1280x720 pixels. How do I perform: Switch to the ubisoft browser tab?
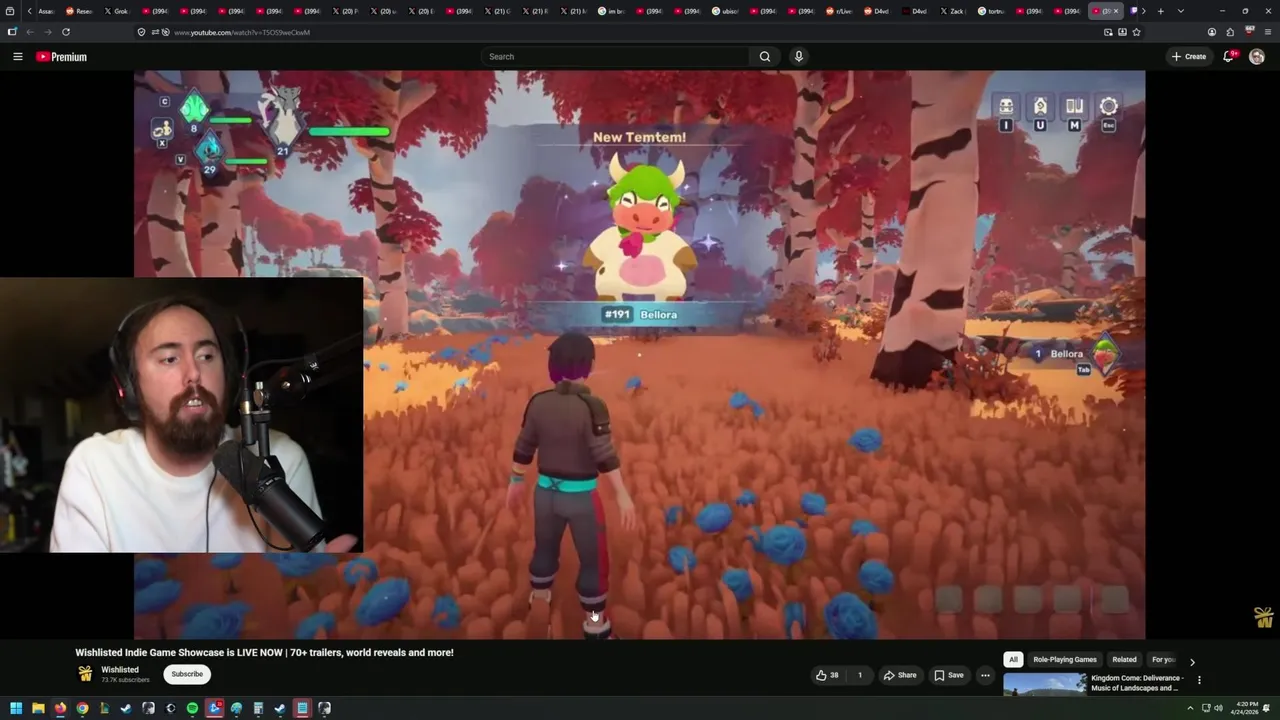[727, 11]
